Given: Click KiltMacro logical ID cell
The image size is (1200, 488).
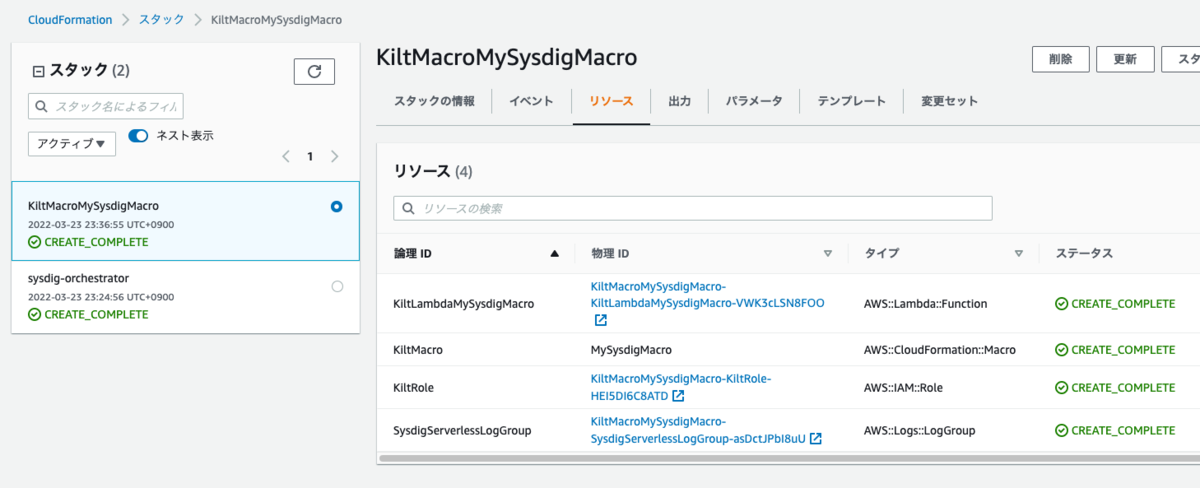Looking at the screenshot, I should [x=418, y=350].
